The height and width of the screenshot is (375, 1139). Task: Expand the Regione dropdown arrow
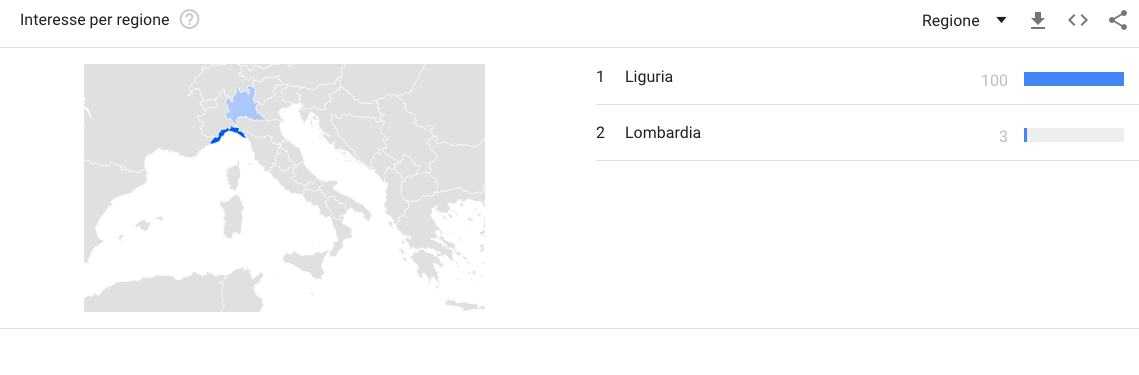click(x=1001, y=20)
